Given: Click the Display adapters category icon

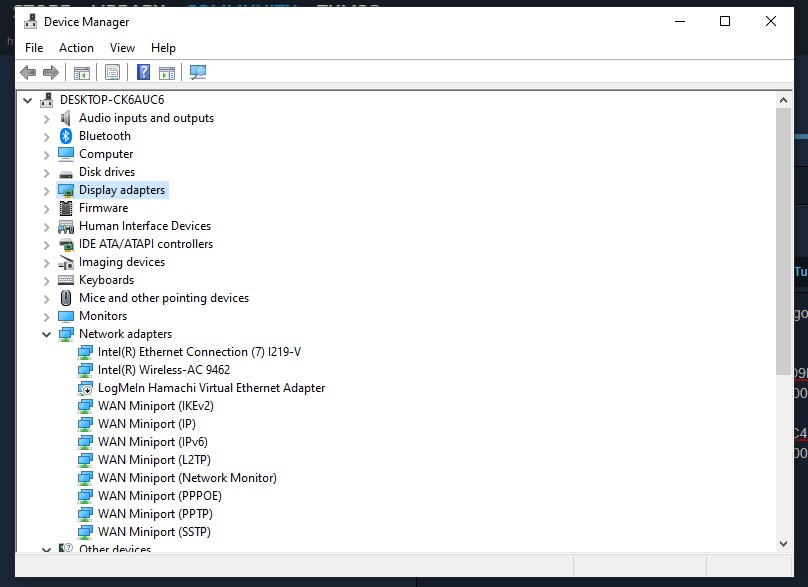Looking at the screenshot, I should pos(66,191).
